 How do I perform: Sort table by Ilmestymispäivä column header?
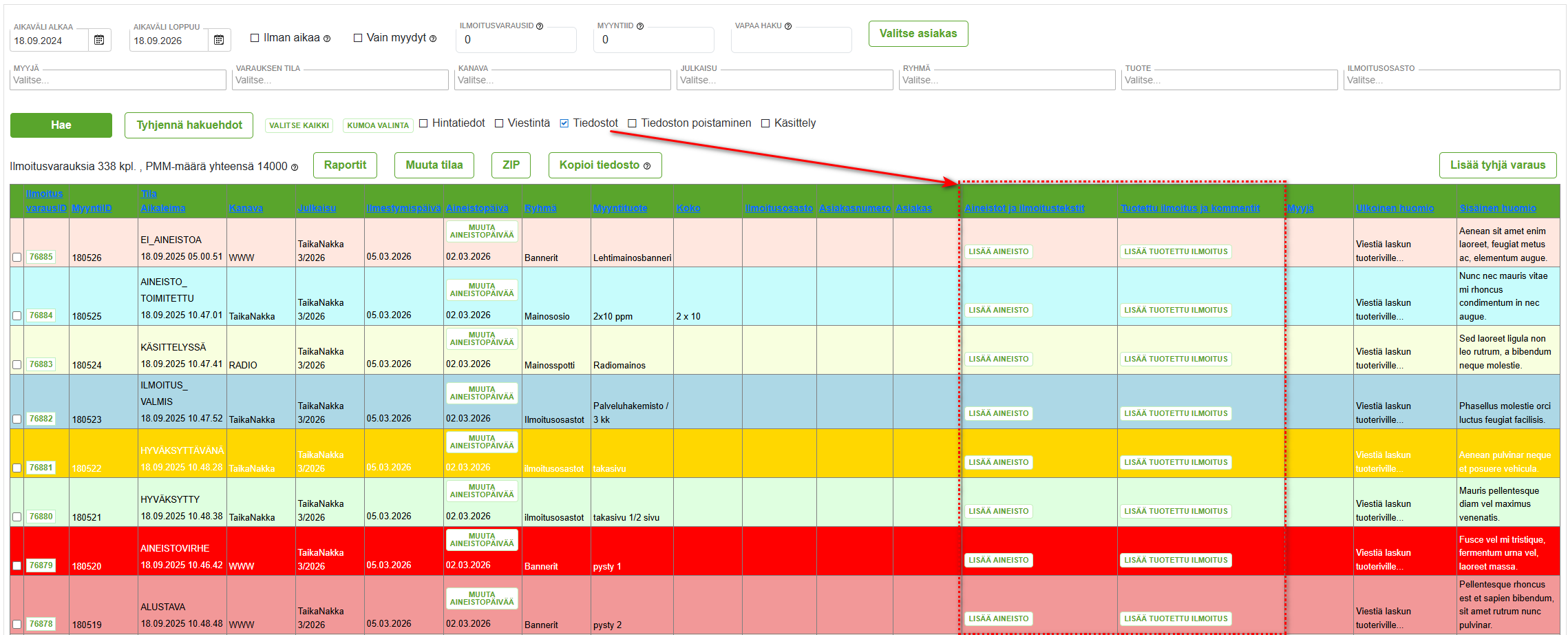coord(403,208)
